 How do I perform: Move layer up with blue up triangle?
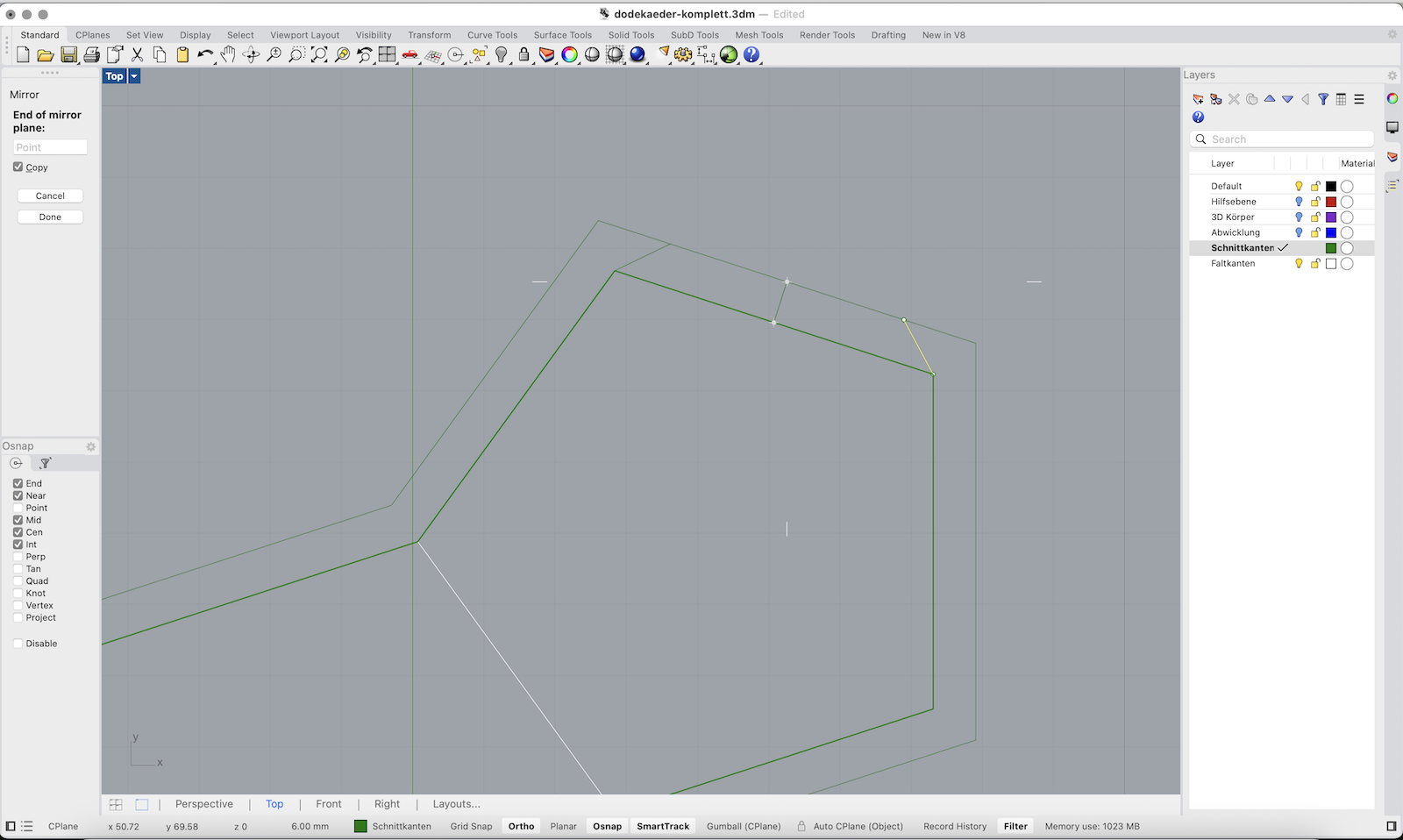(x=1270, y=99)
